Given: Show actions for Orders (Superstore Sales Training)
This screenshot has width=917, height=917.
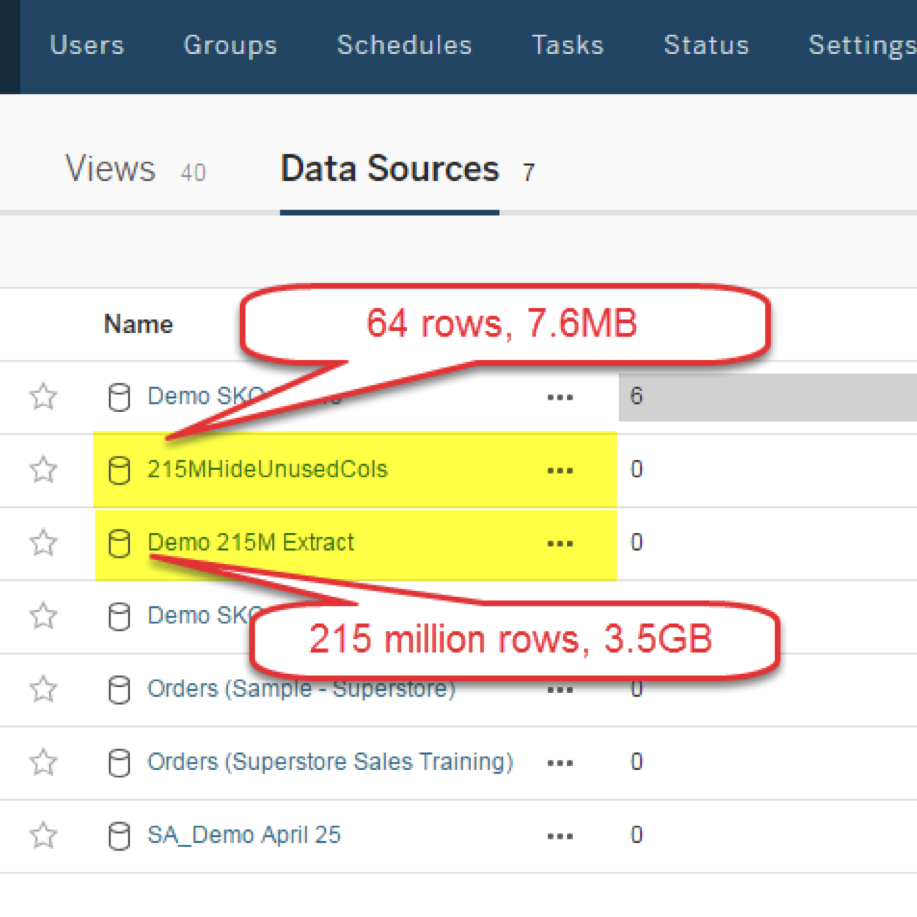Looking at the screenshot, I should pyautogui.click(x=560, y=762).
